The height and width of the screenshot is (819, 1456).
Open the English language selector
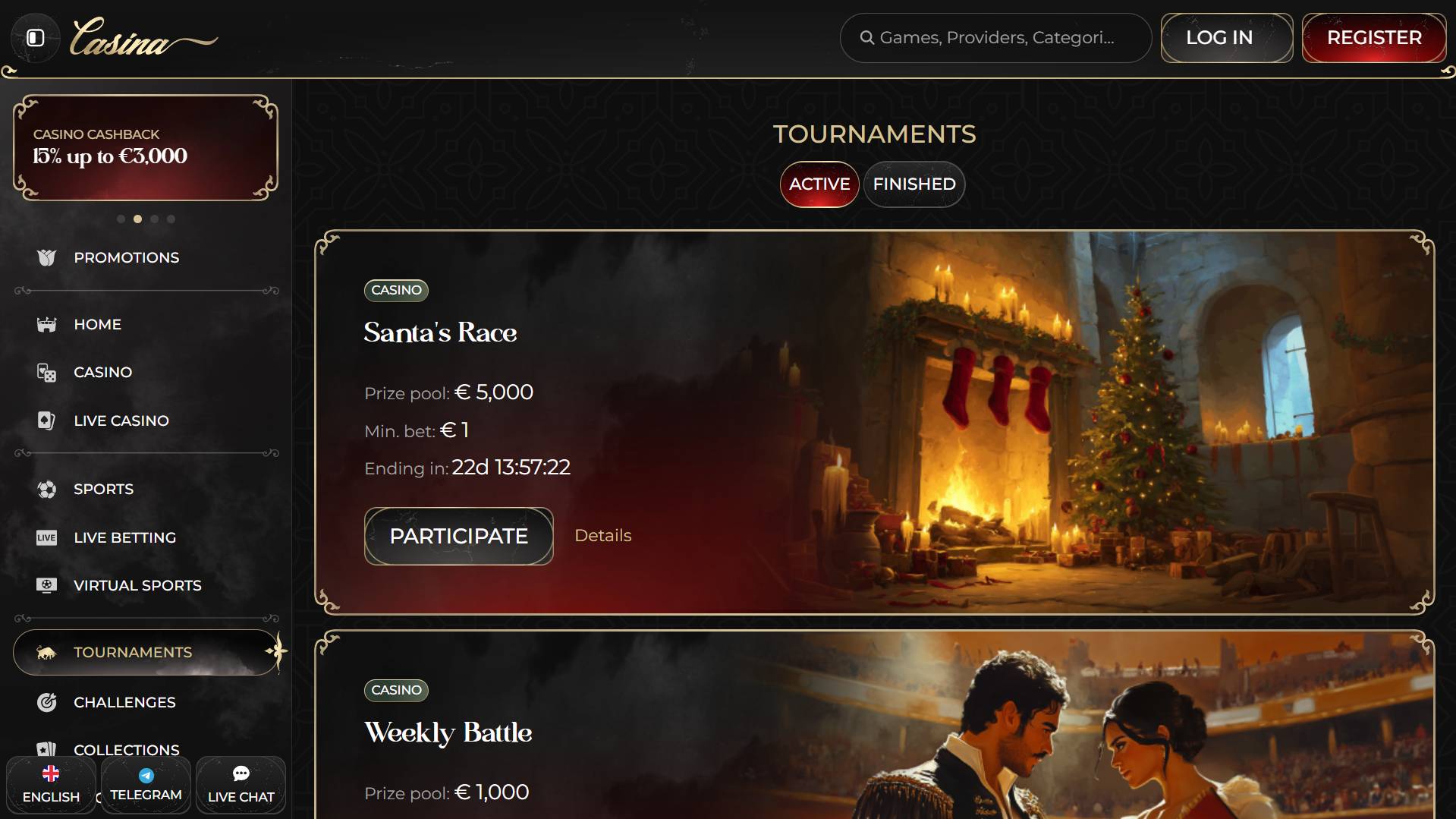[51, 785]
